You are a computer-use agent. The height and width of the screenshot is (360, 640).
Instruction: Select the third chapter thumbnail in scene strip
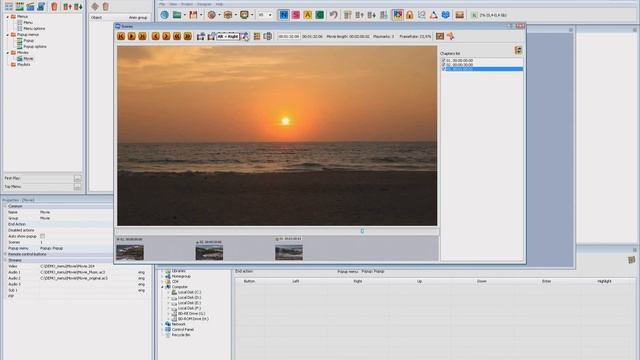pos(289,252)
